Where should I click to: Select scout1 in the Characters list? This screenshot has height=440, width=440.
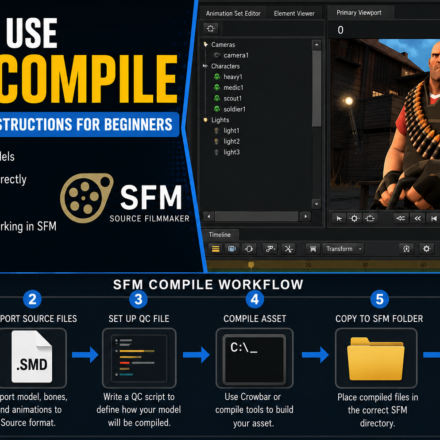point(232,98)
